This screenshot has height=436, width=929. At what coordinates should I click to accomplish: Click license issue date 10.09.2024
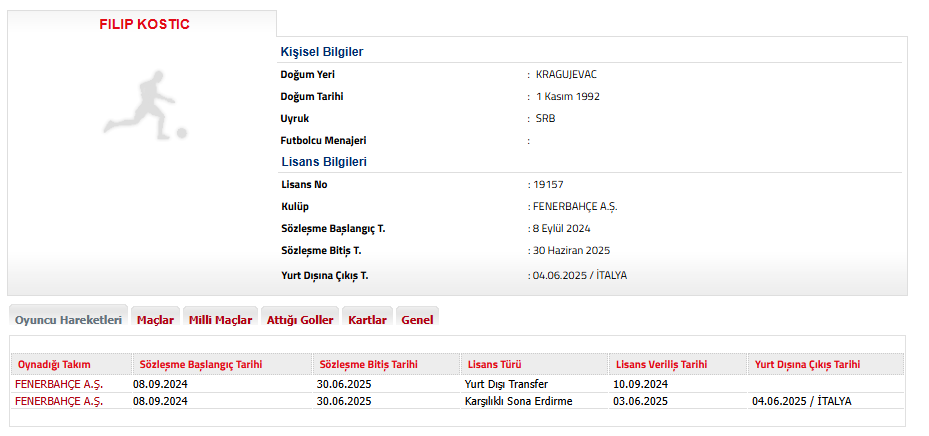click(x=640, y=384)
